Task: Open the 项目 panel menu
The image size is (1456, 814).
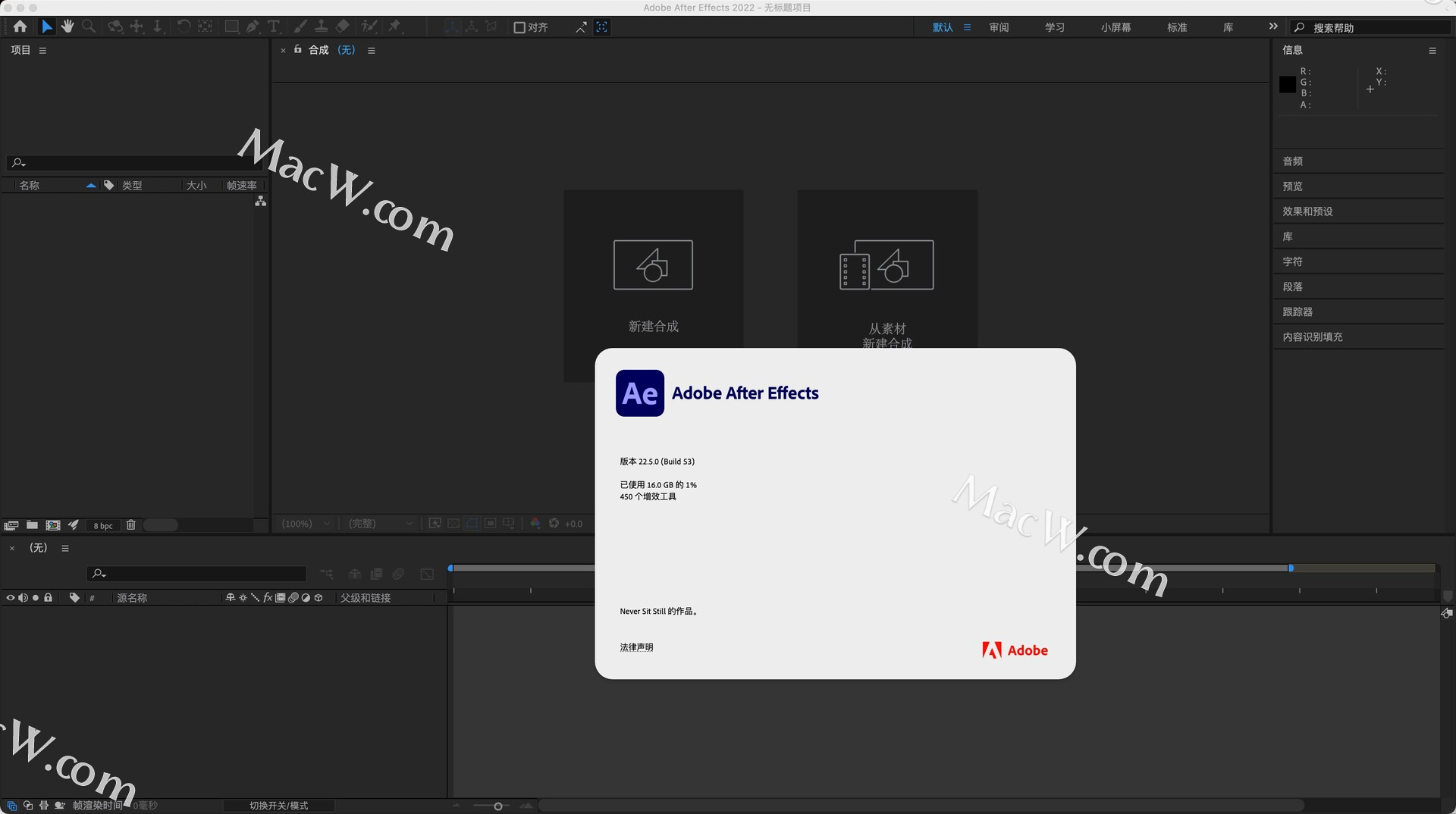Action: point(42,50)
